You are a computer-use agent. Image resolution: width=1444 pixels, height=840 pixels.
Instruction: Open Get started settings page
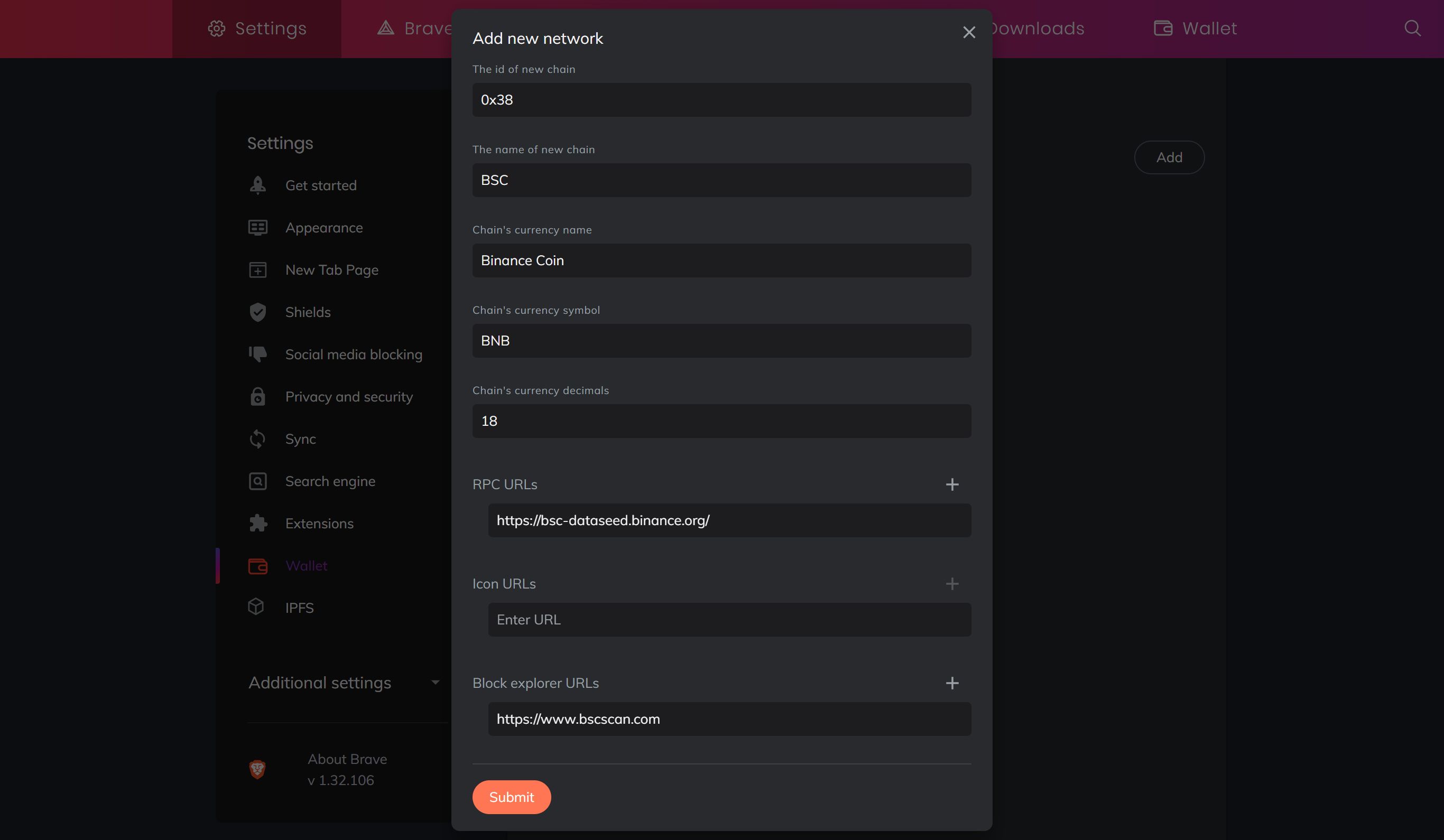321,185
